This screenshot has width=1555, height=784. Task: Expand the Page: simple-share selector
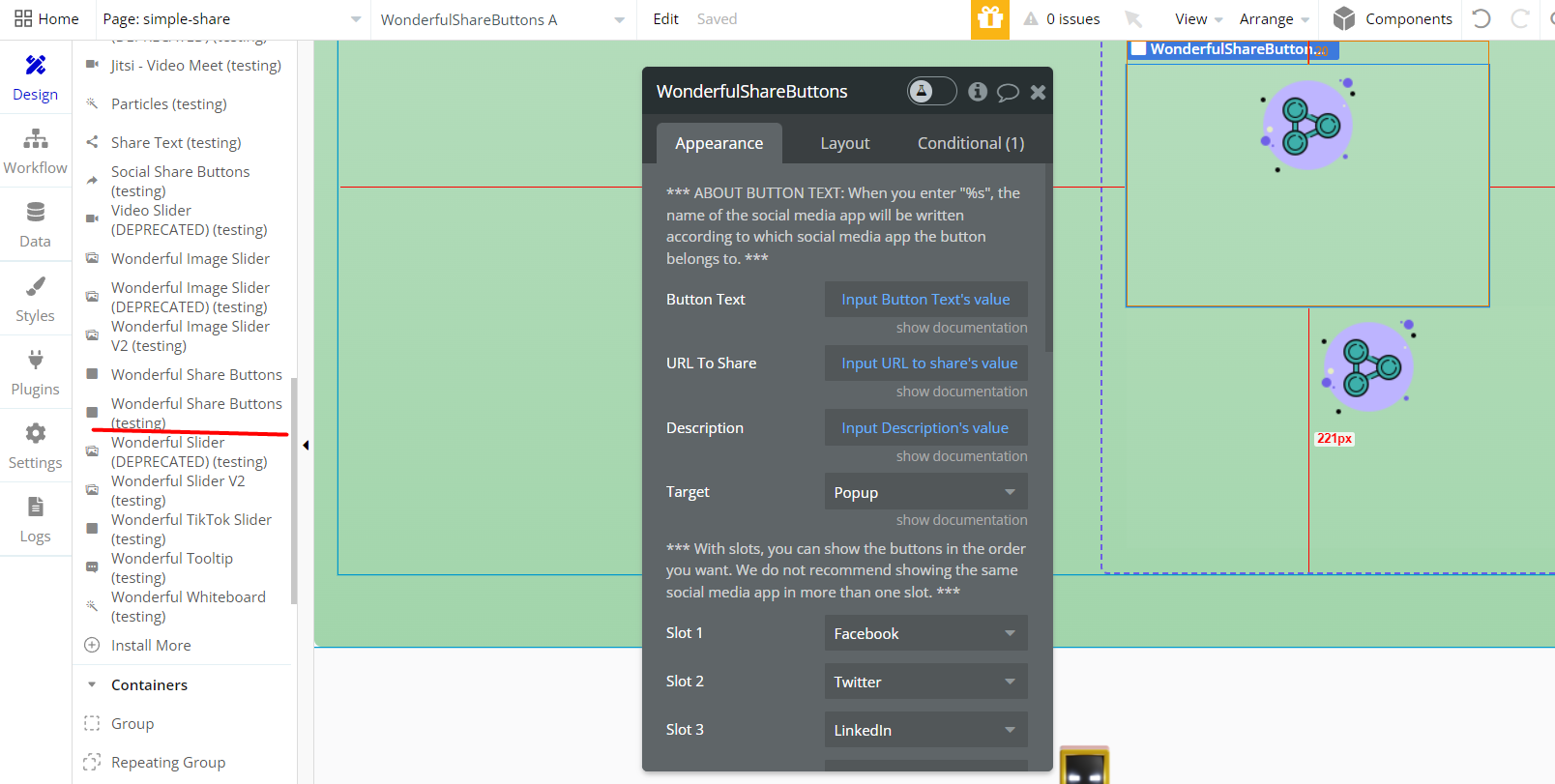(232, 19)
